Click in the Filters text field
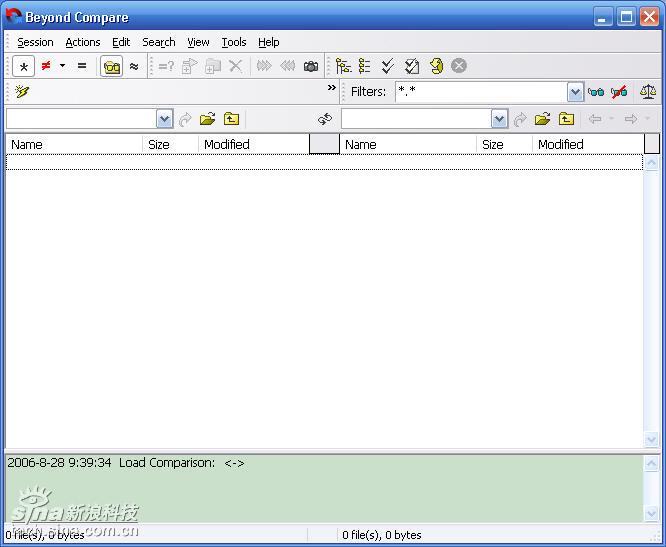 tap(480, 92)
